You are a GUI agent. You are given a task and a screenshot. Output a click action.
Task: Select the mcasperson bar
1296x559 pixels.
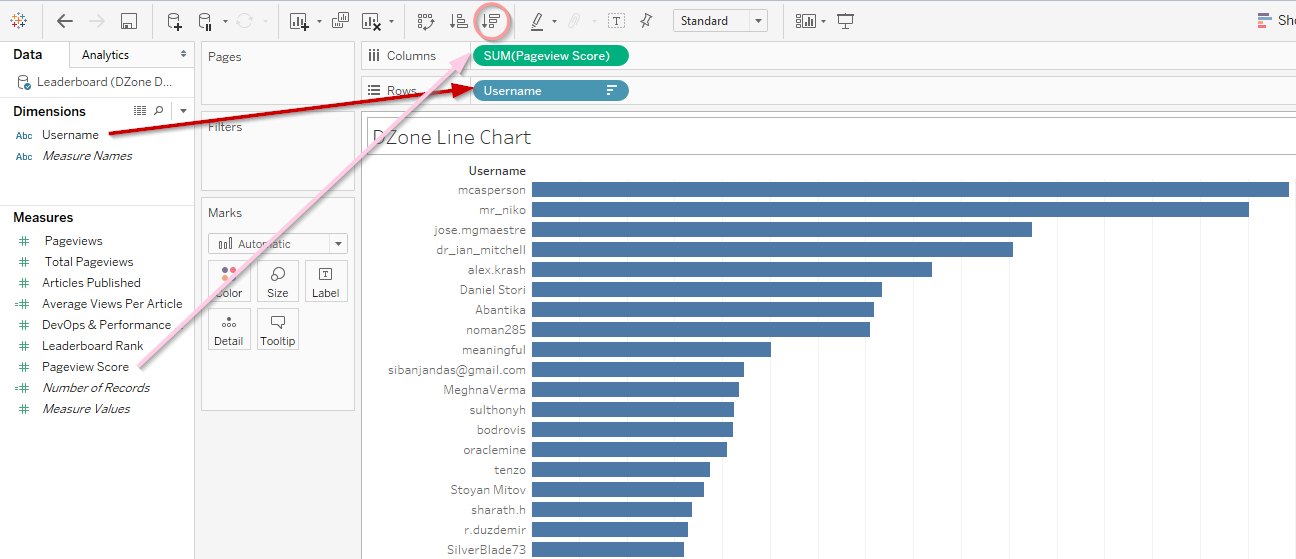[910, 190]
